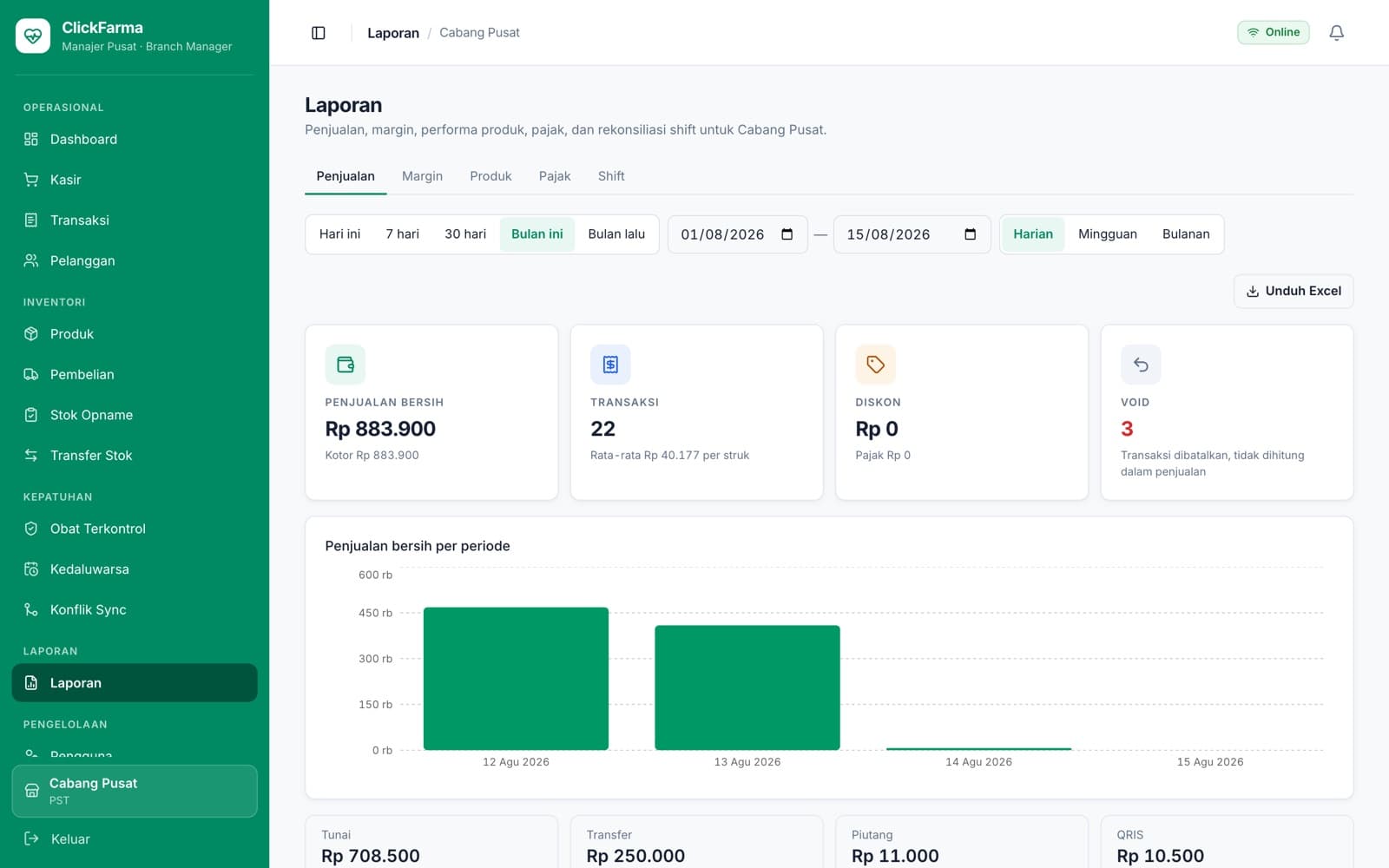Click the Transfer Stok arrows icon
The image size is (1389, 868).
[x=31, y=455]
